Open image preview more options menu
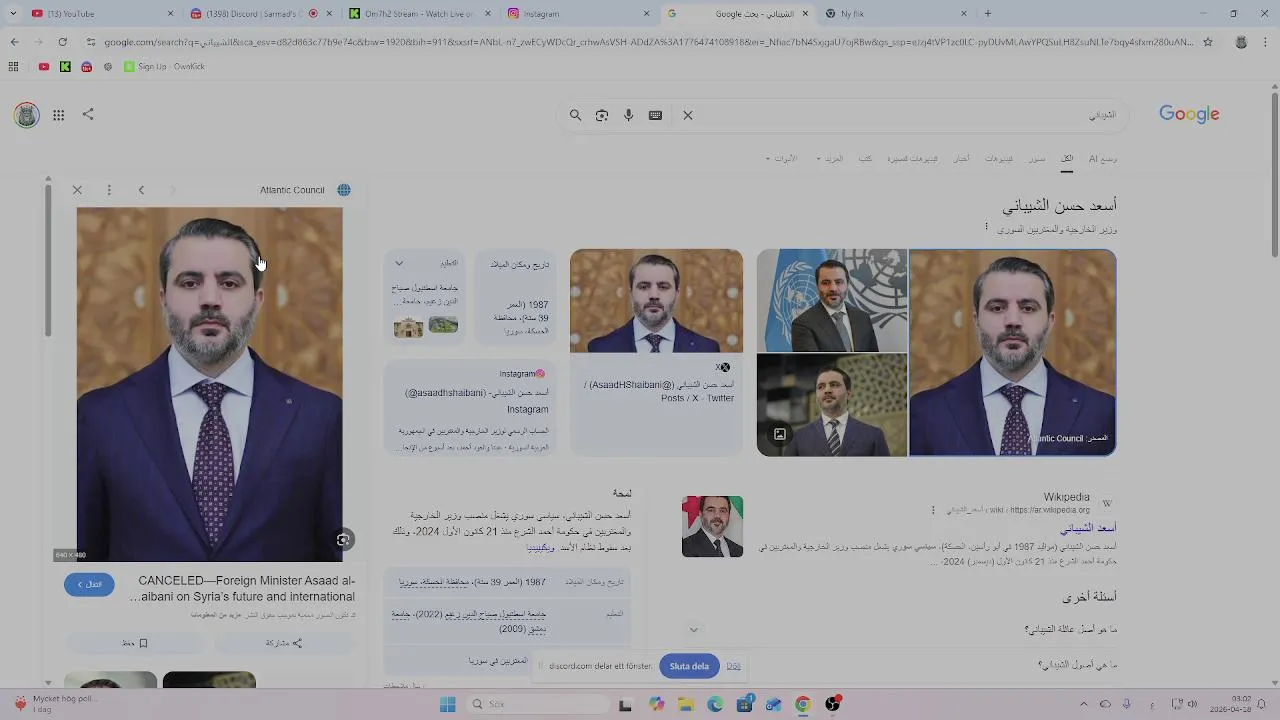The width and height of the screenshot is (1280, 720). (109, 190)
